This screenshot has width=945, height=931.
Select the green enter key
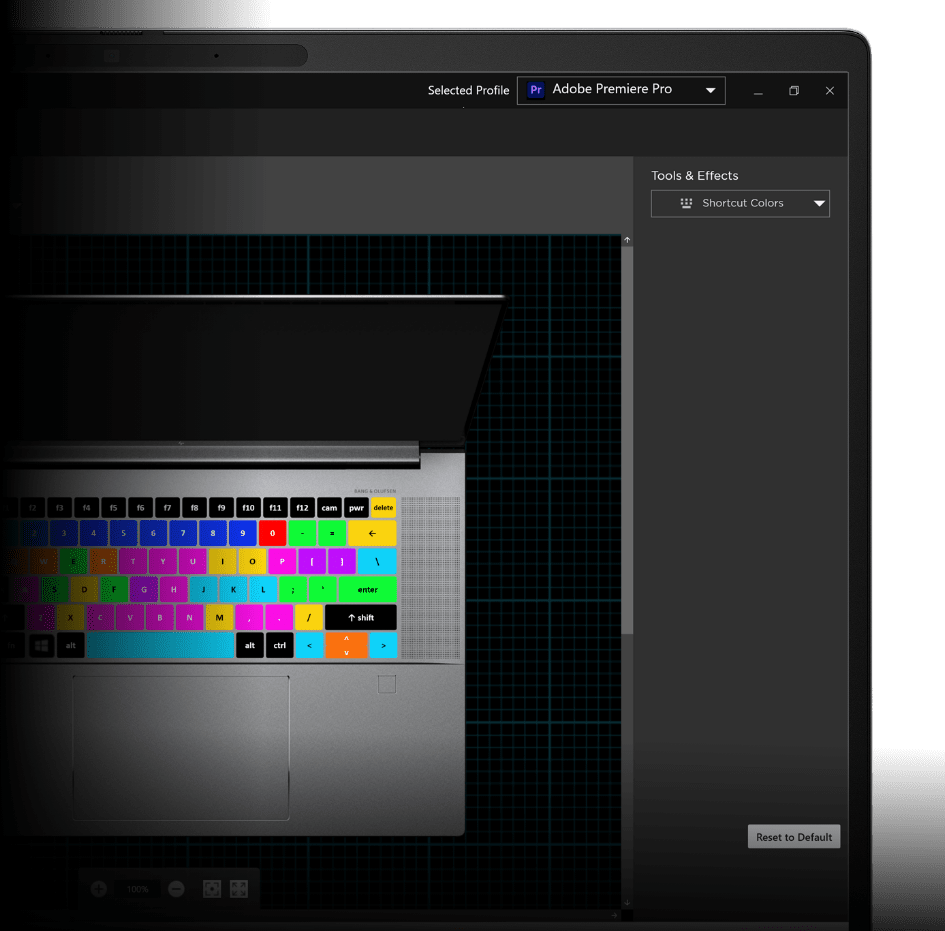(368, 589)
